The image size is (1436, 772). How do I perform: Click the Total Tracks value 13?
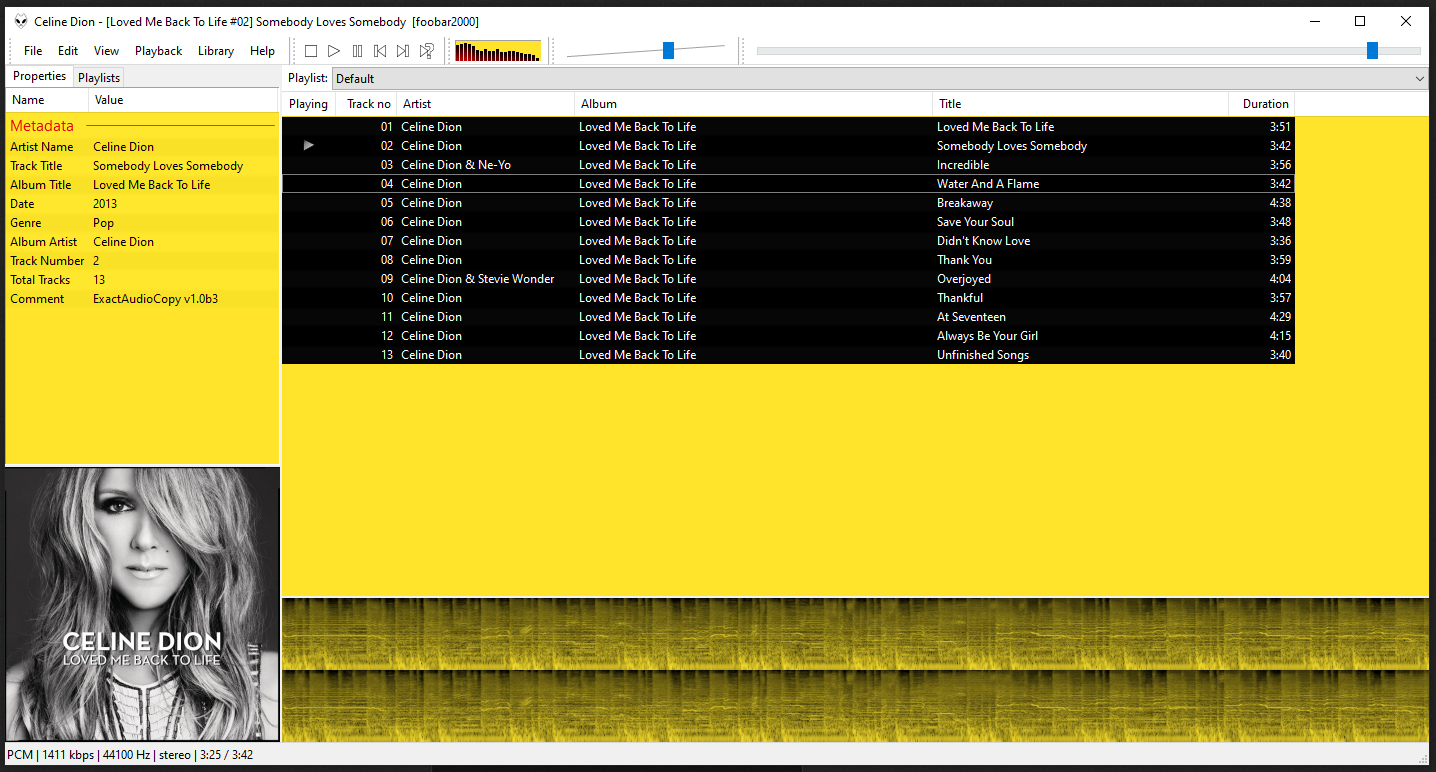click(99, 280)
